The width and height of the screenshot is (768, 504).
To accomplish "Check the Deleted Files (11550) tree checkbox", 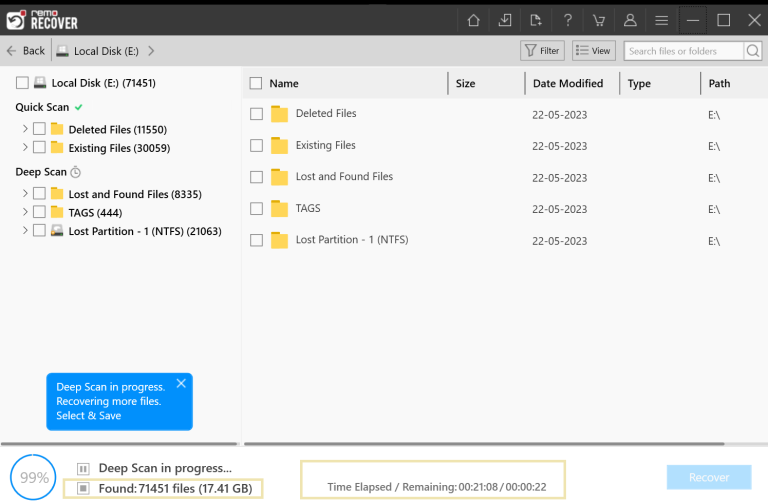I will tap(39, 129).
